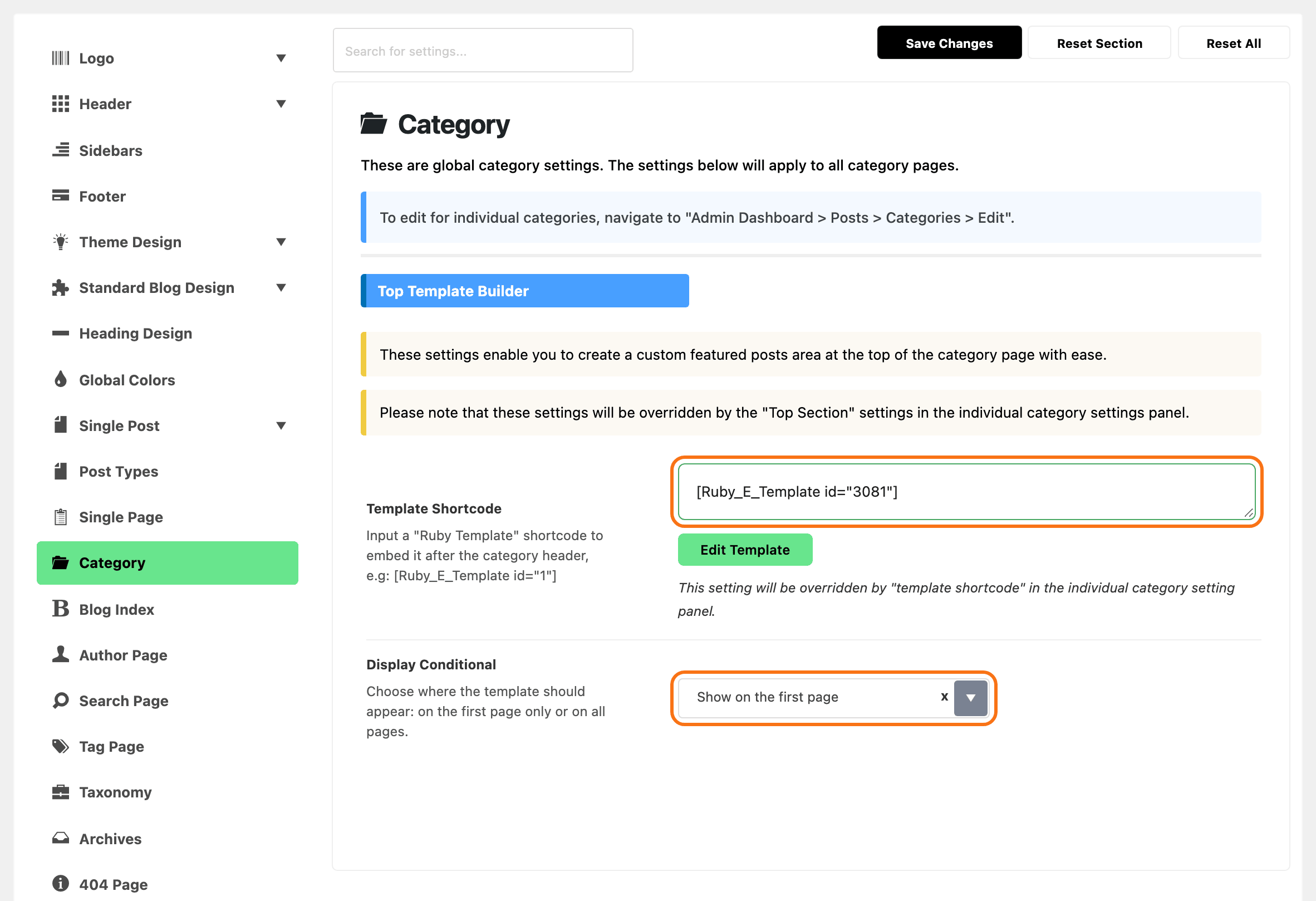Clear the 'Show on the first page' selection
1316x901 pixels.
[944, 697]
